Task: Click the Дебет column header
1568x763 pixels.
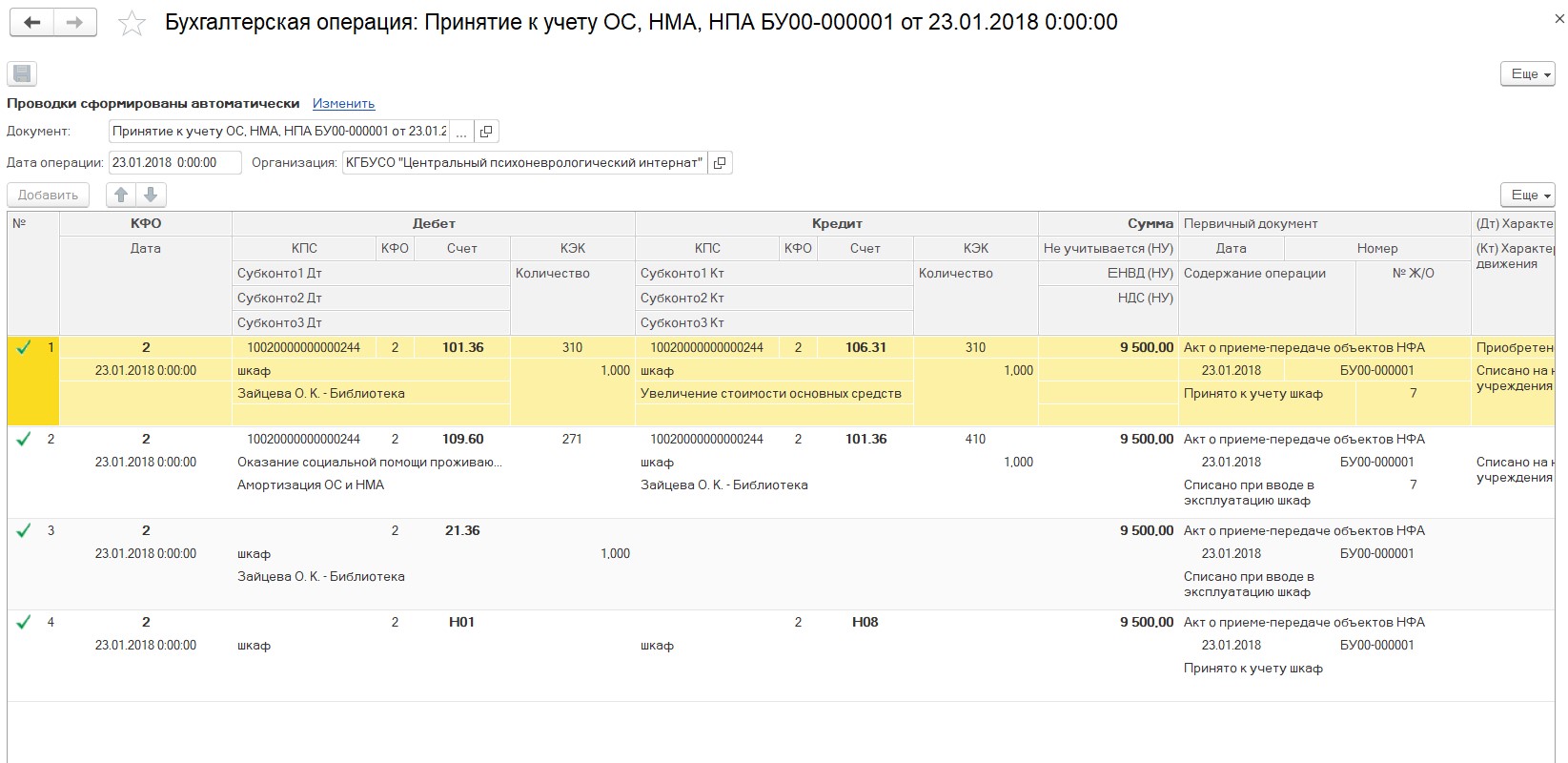Action: point(434,223)
